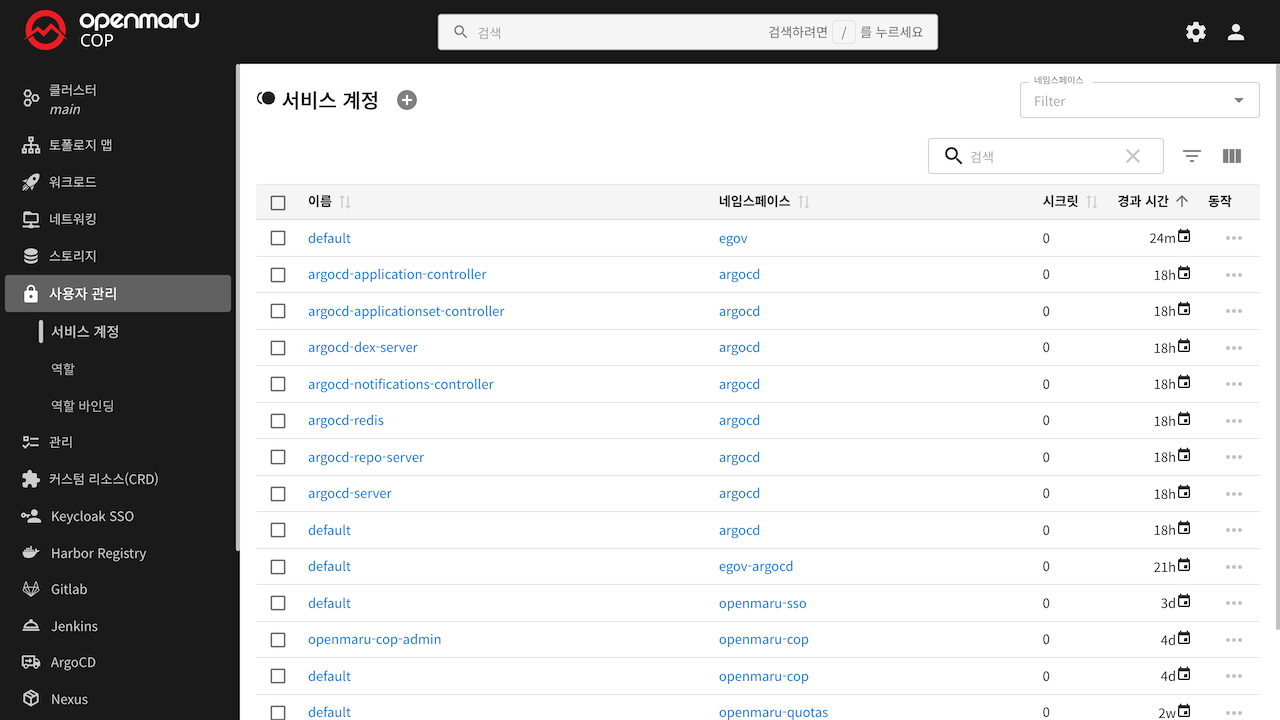Sort by the 경과 시간 column arrow
The width and height of the screenshot is (1280, 720).
point(1182,201)
